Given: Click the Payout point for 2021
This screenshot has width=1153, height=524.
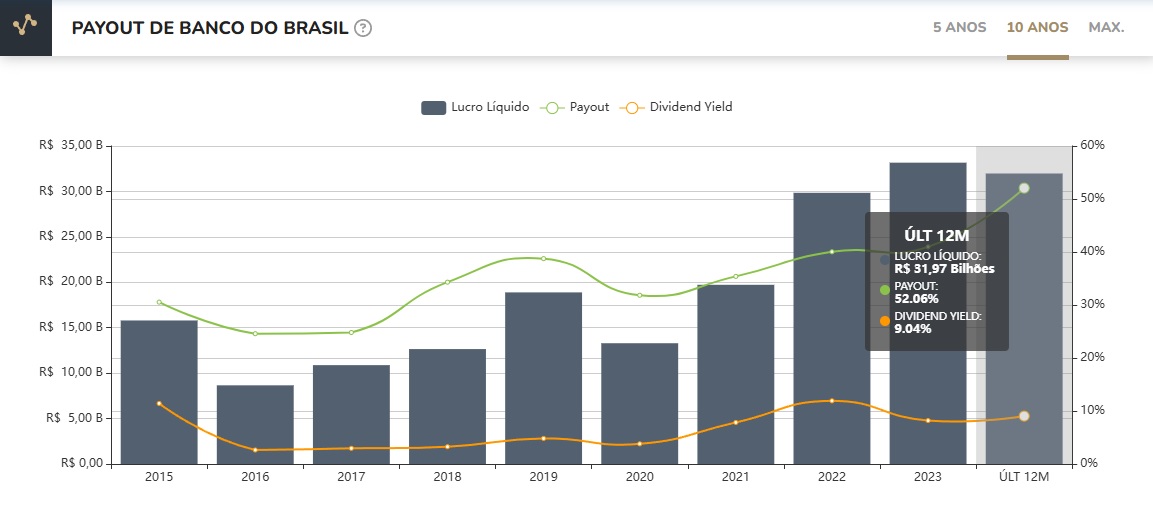Looking at the screenshot, I should pyautogui.click(x=735, y=276).
